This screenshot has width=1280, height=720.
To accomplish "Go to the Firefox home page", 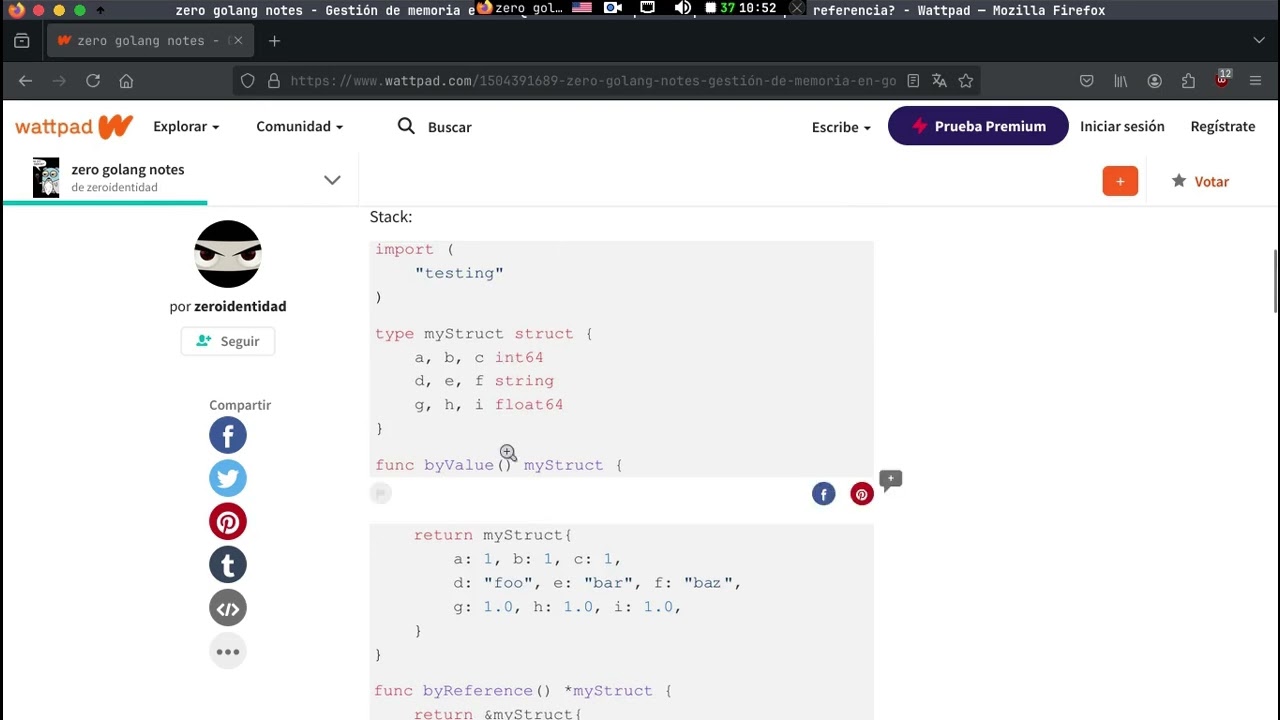I will (x=126, y=81).
